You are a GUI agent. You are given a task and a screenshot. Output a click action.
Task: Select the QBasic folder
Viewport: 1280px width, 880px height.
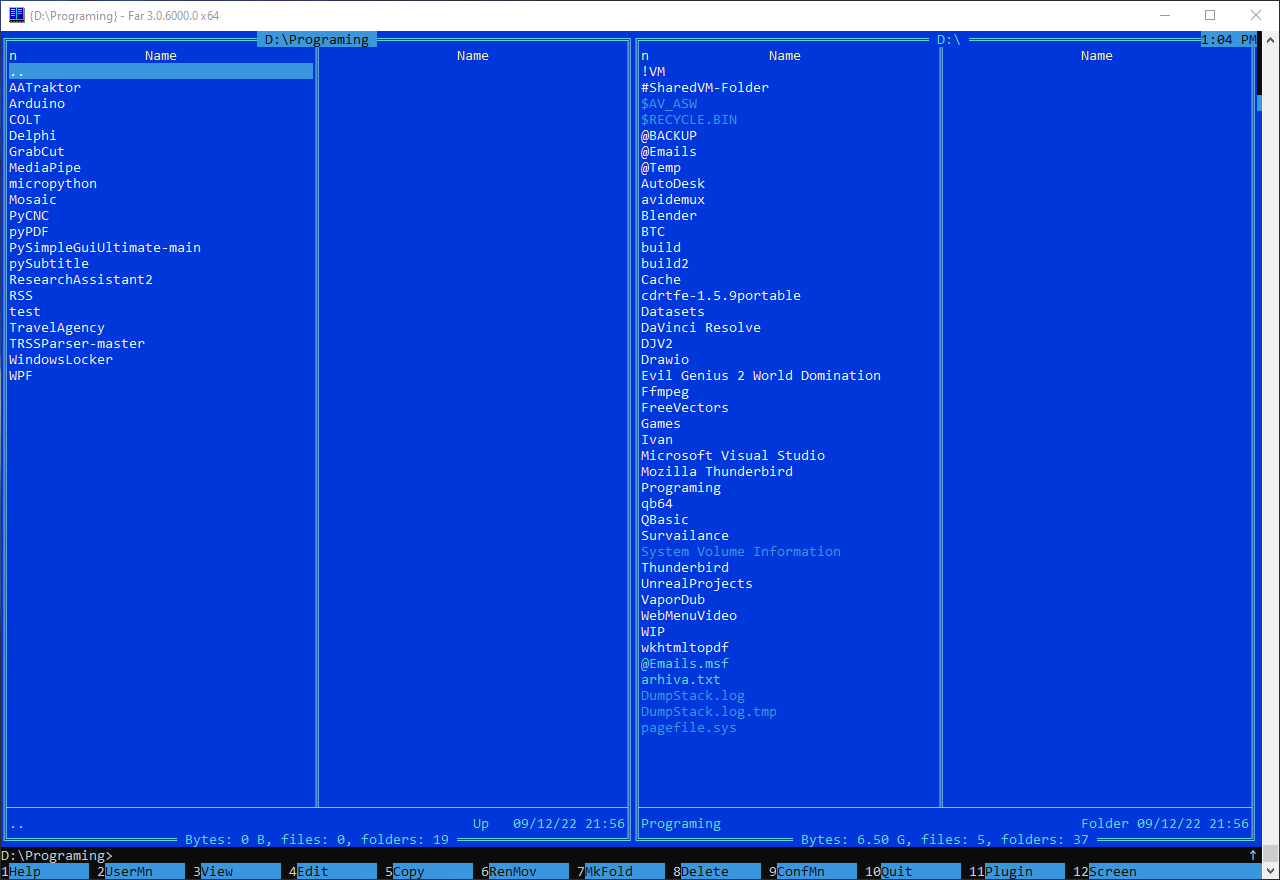pyautogui.click(x=665, y=519)
